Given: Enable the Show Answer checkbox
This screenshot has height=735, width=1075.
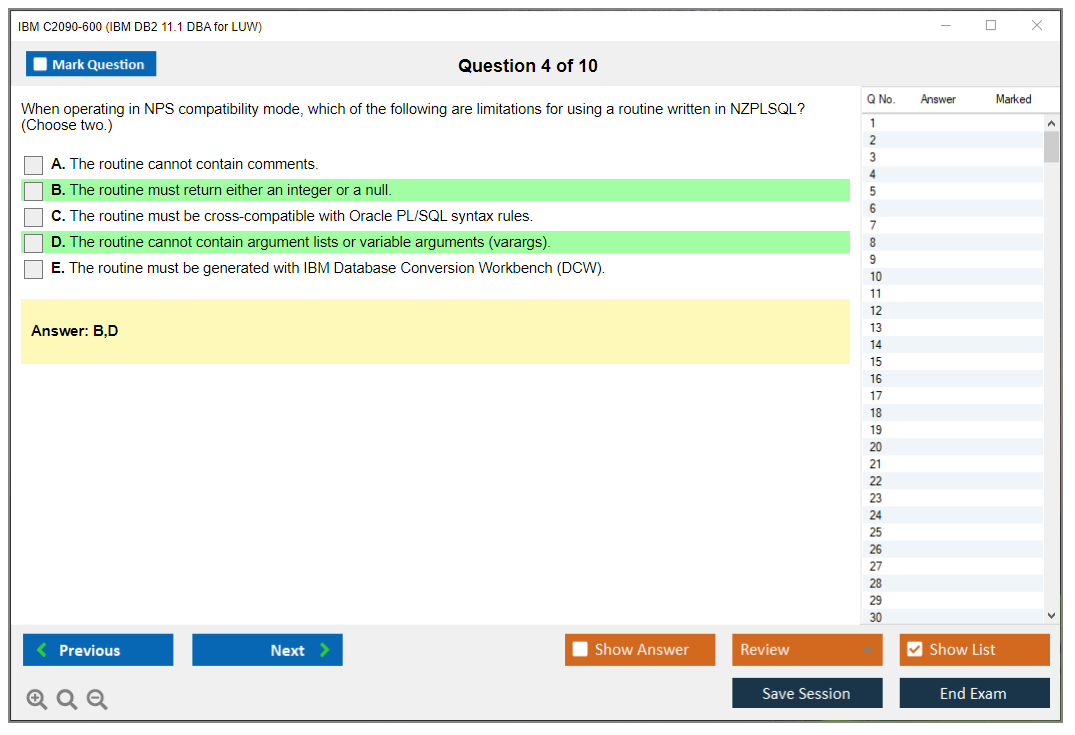Looking at the screenshot, I should (581, 650).
